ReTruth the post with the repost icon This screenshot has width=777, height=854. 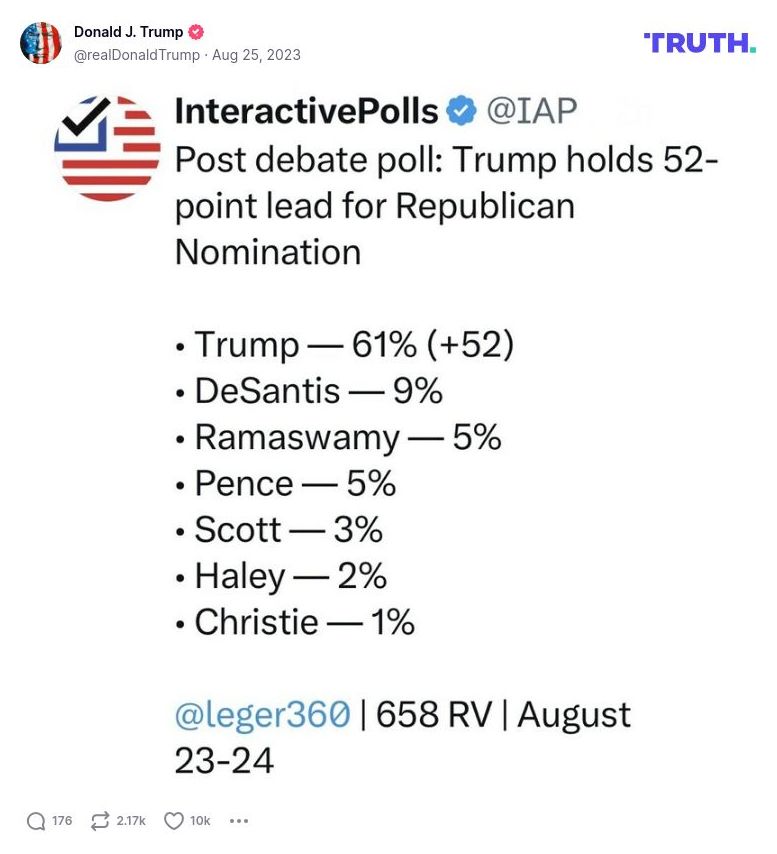(x=99, y=820)
